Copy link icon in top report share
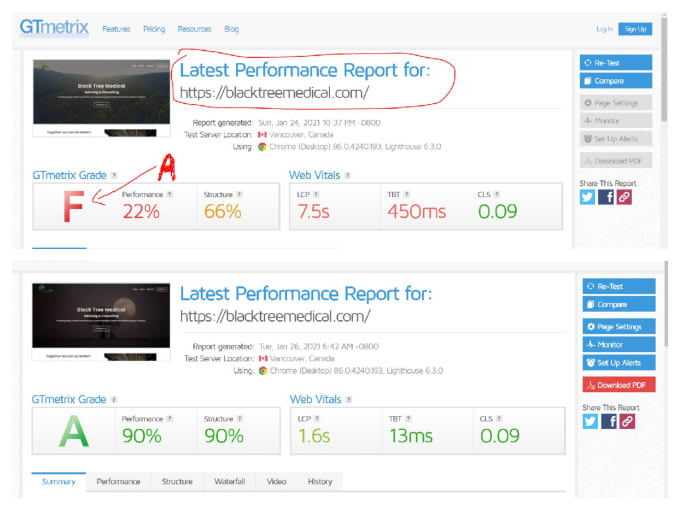Screen dimensions: 680x510 [x=624, y=197]
